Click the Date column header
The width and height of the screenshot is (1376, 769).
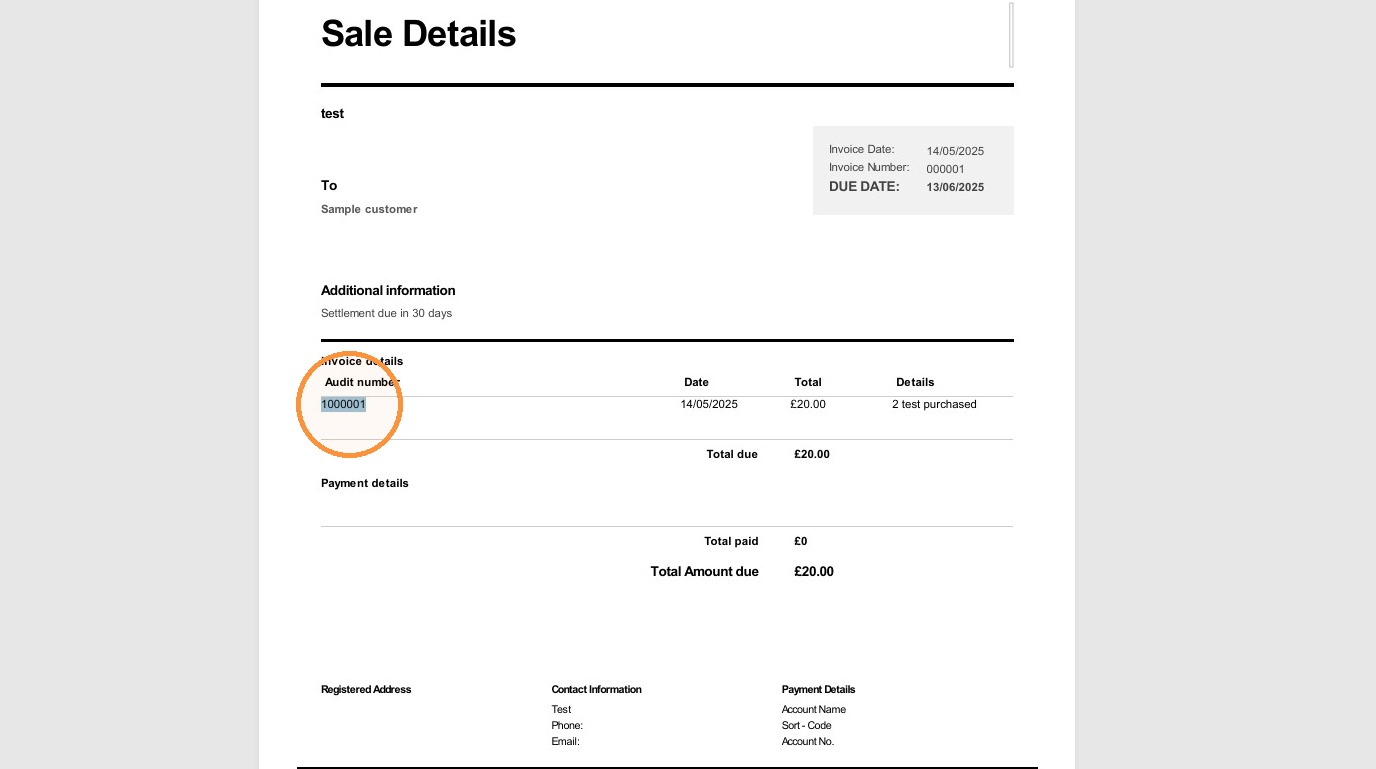(696, 382)
